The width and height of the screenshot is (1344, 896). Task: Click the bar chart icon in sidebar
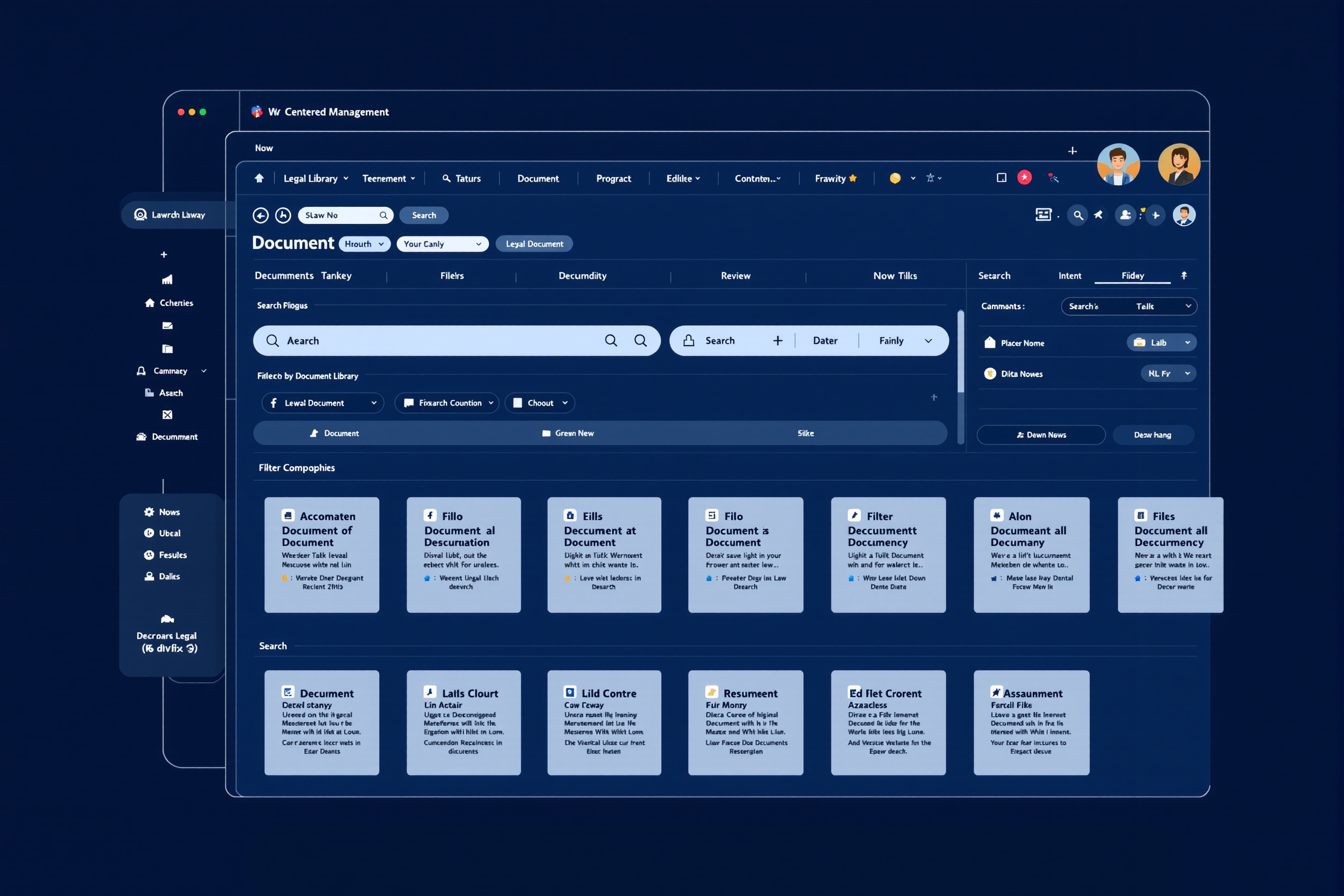[x=167, y=279]
